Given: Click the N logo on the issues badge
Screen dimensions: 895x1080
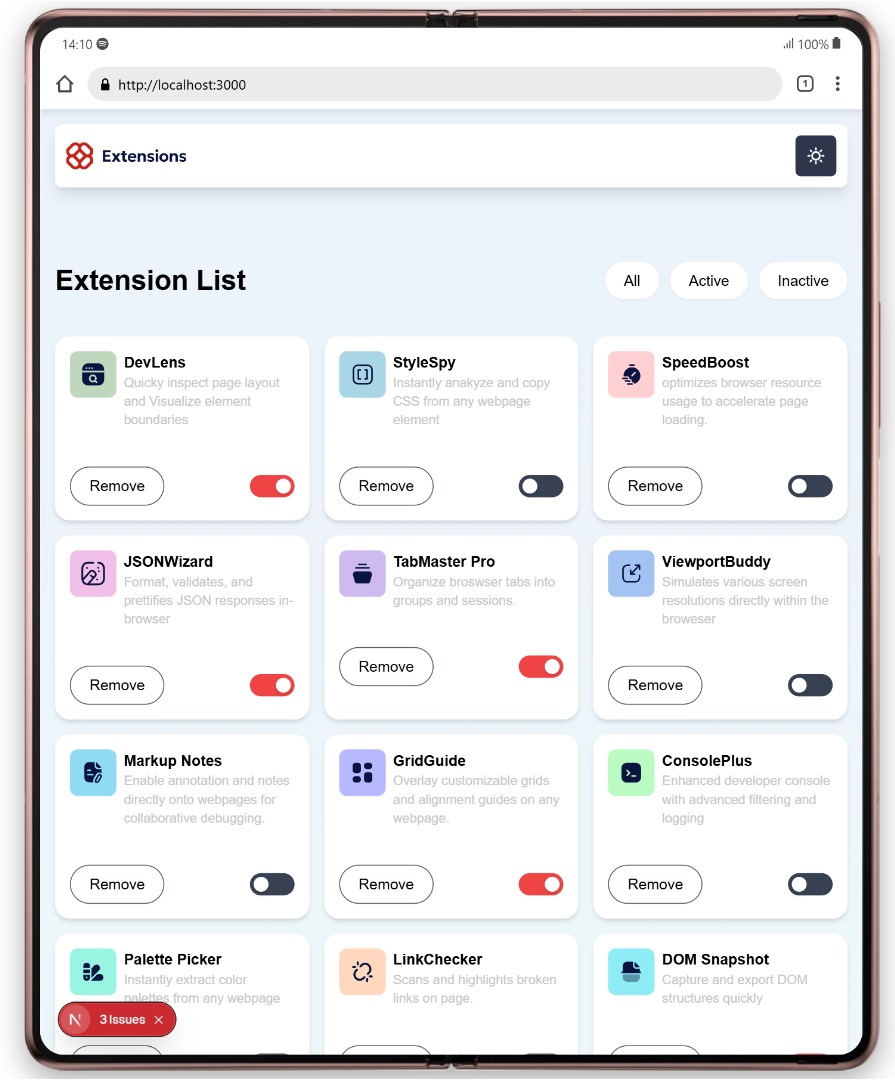Looking at the screenshot, I should (x=75, y=1019).
